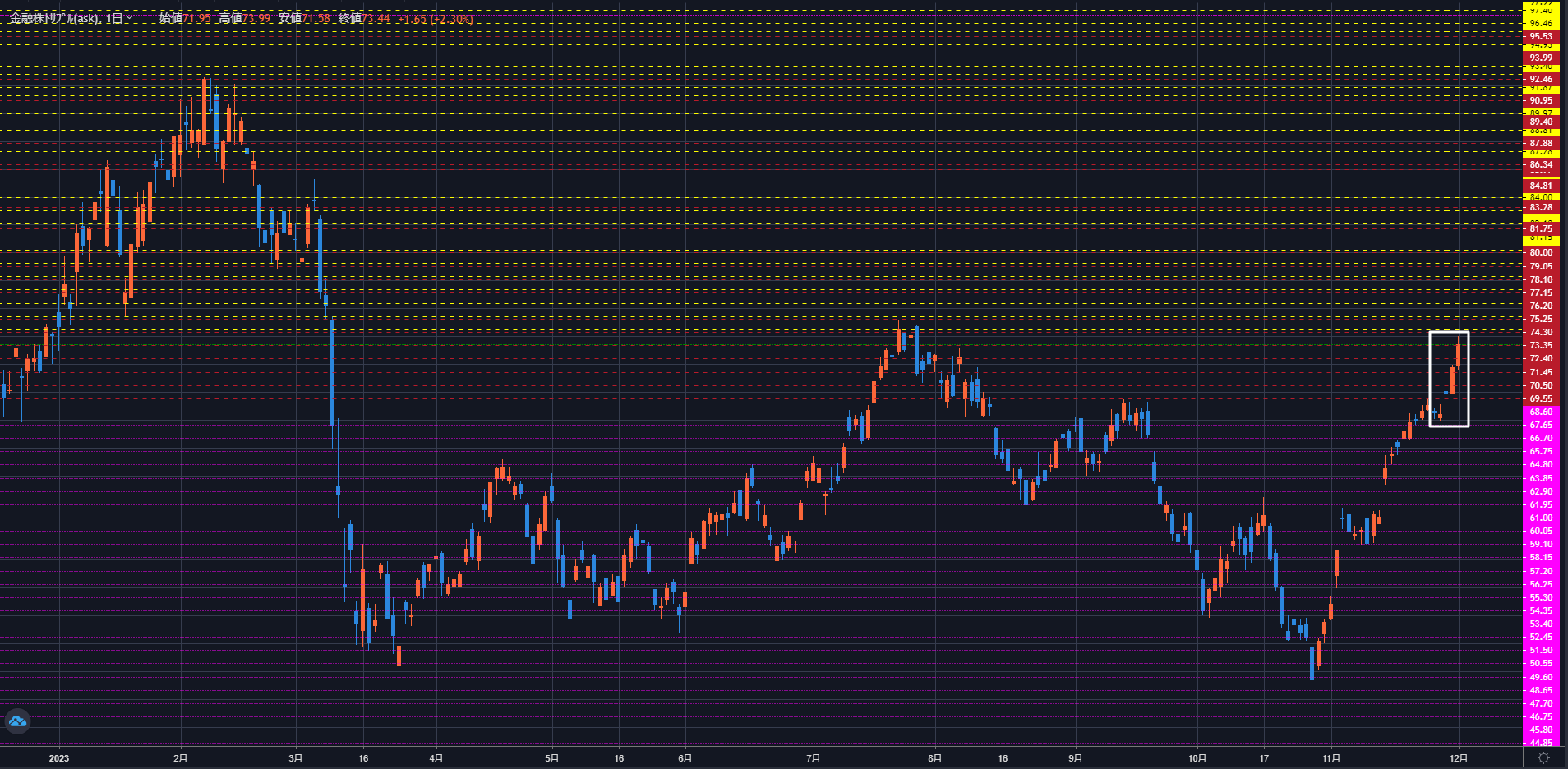
Task: Click the 92.46 price label
Action: tap(1541, 80)
